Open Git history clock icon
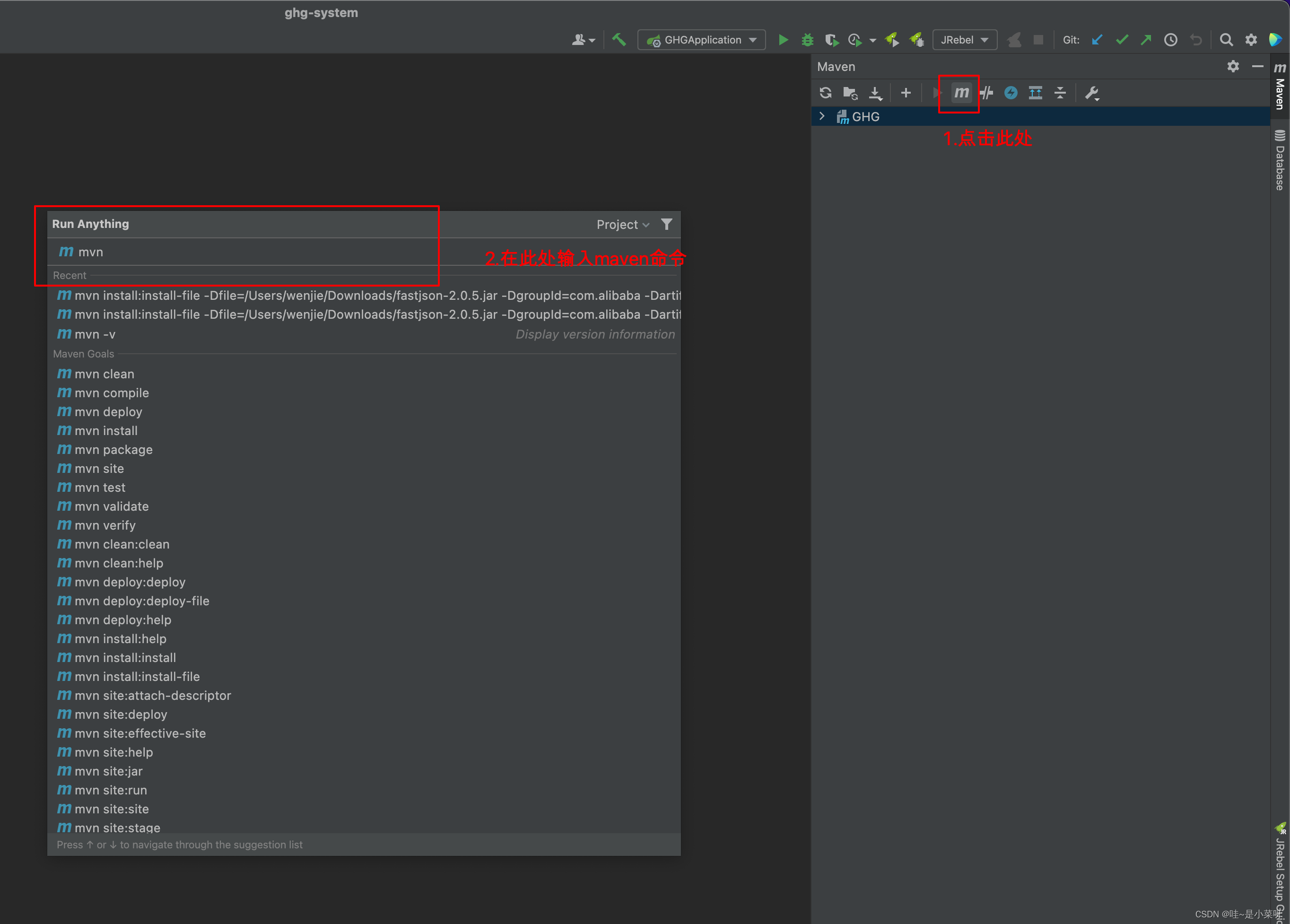1290x924 pixels. point(1170,40)
